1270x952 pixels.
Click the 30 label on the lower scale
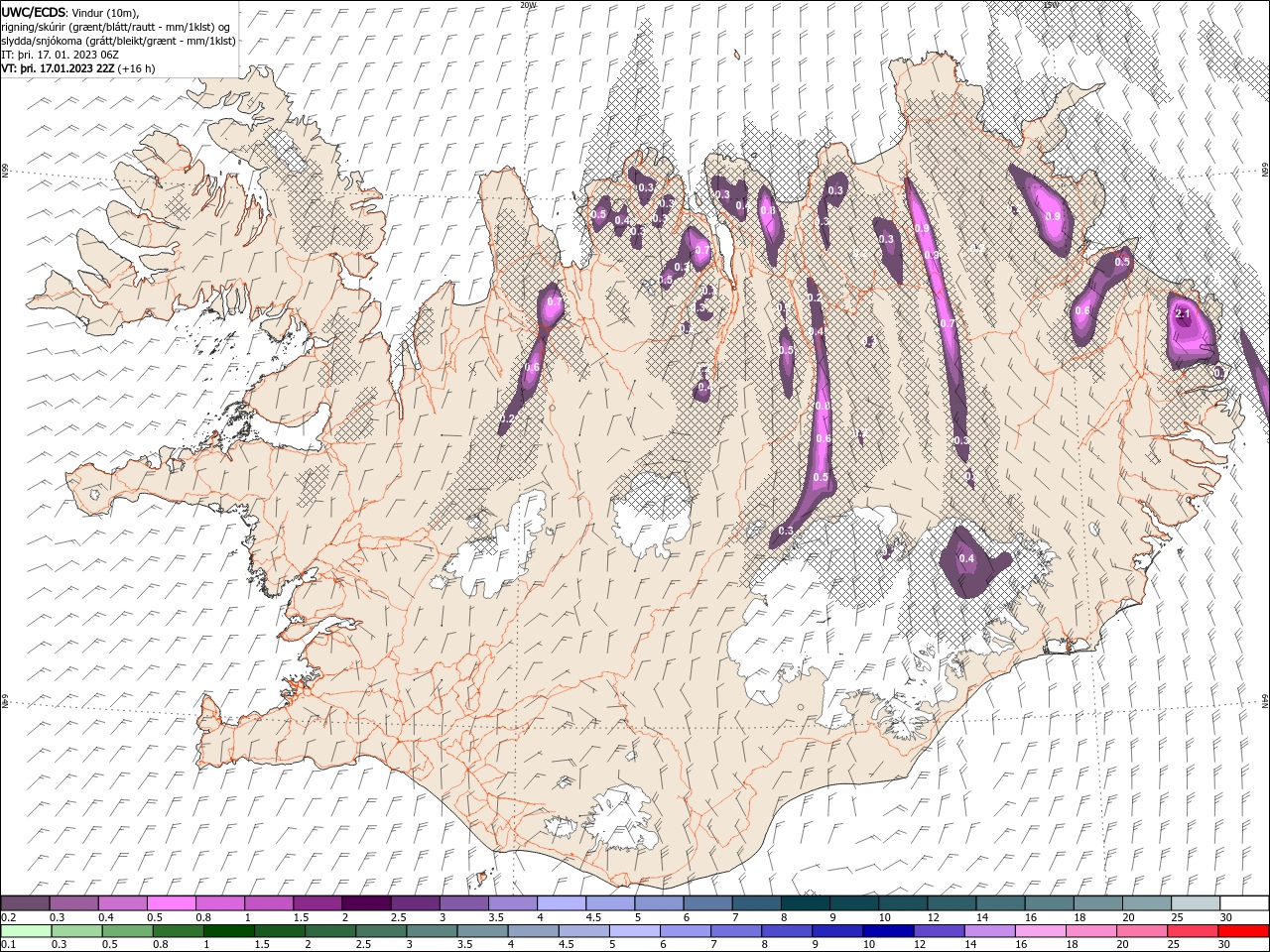coord(1225,945)
